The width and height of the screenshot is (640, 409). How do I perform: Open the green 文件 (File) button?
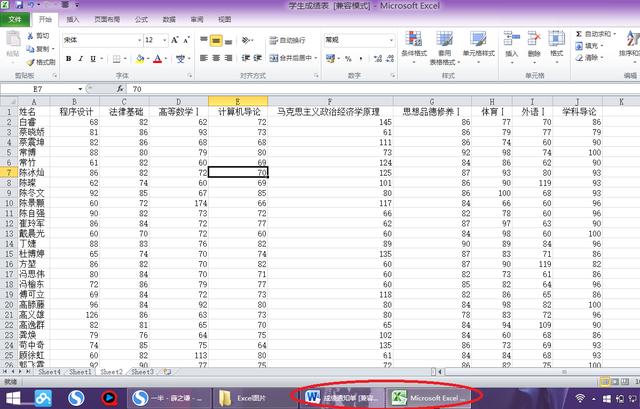pyautogui.click(x=15, y=19)
